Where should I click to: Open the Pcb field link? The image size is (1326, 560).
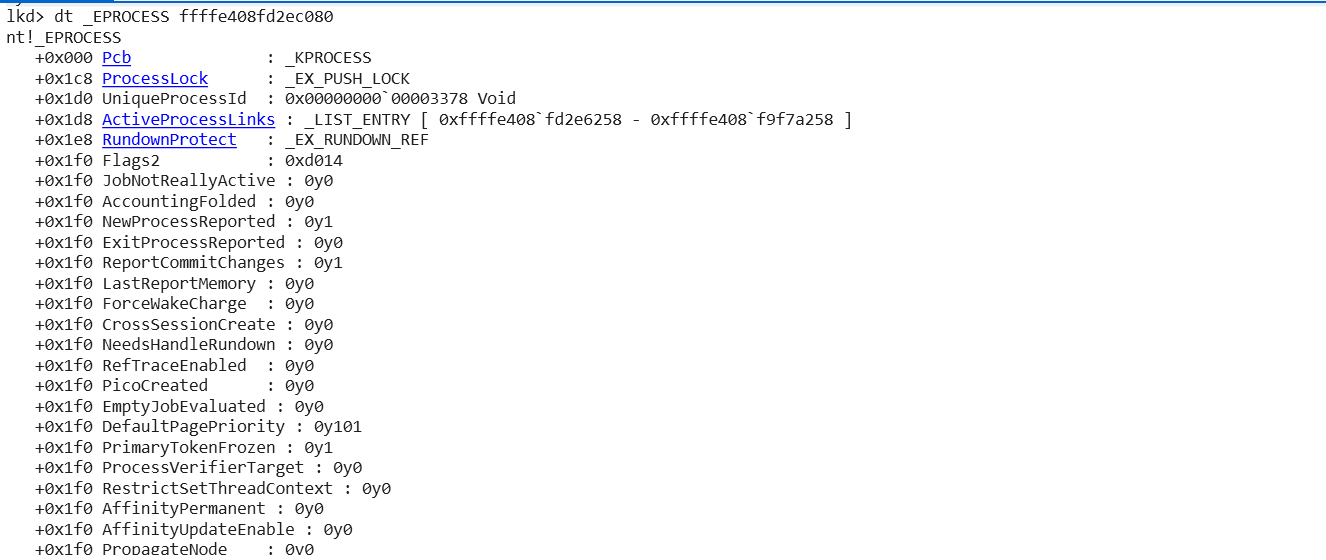[x=116, y=58]
